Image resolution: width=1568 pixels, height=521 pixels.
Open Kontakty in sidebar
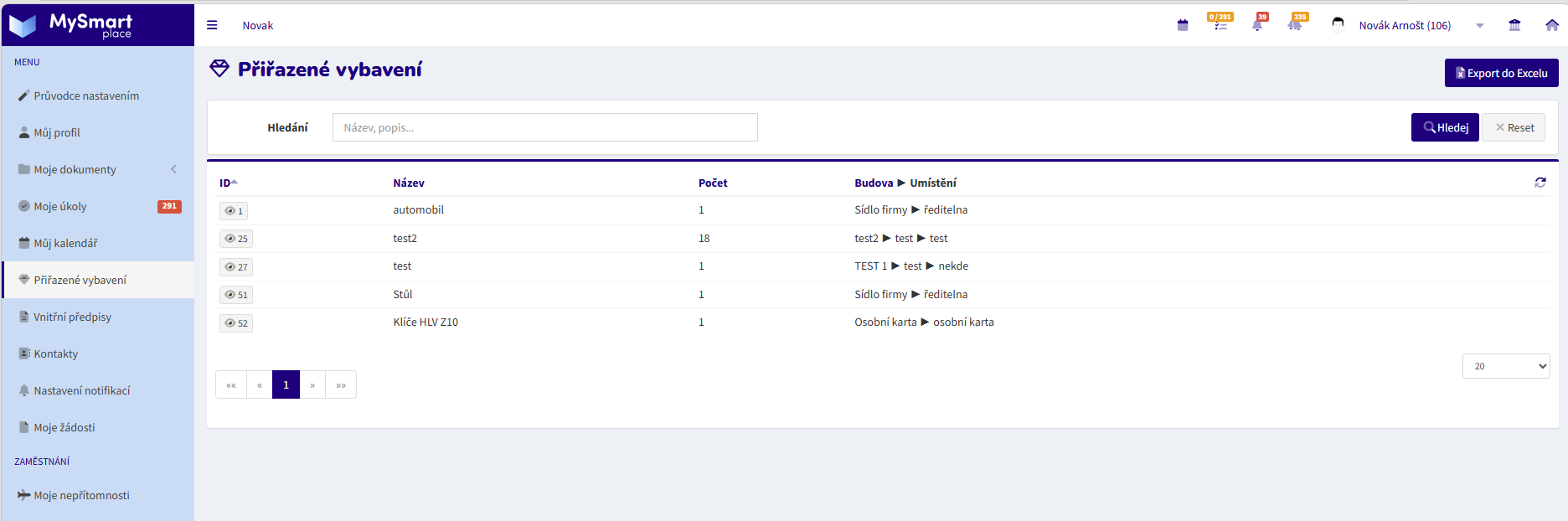coord(98,353)
